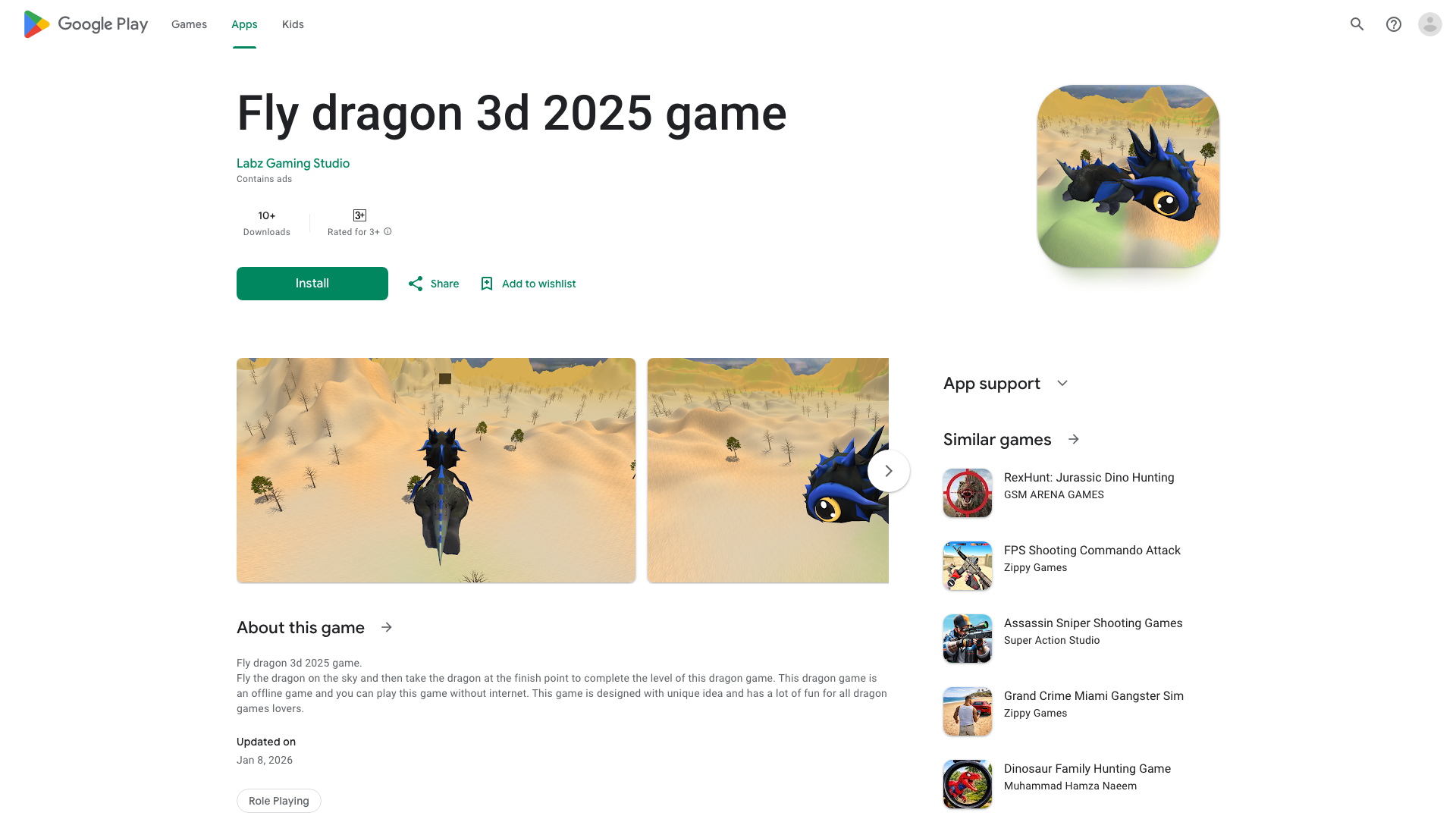Open About this game arrow

point(387,627)
